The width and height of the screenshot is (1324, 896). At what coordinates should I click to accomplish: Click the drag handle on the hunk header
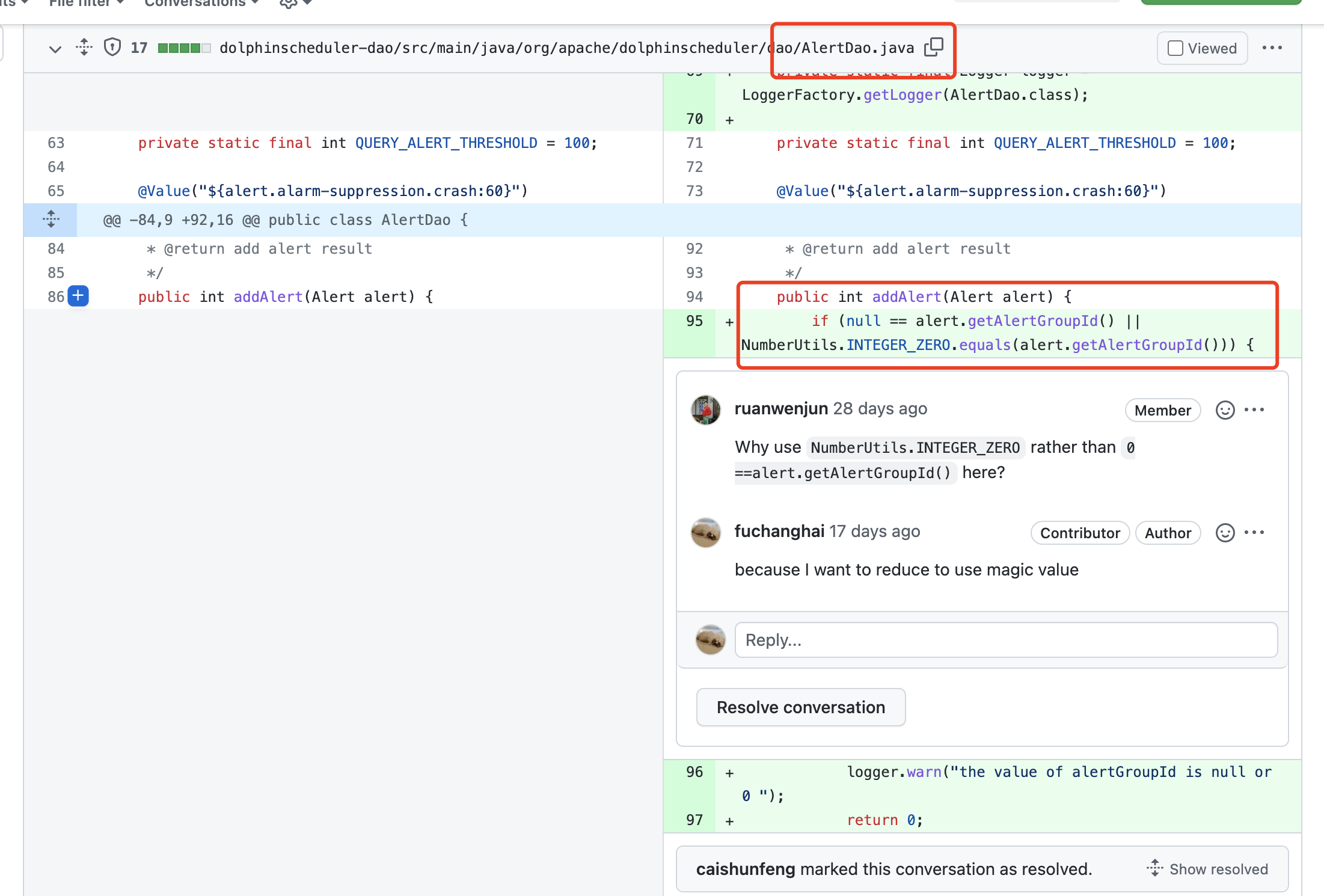click(x=51, y=219)
